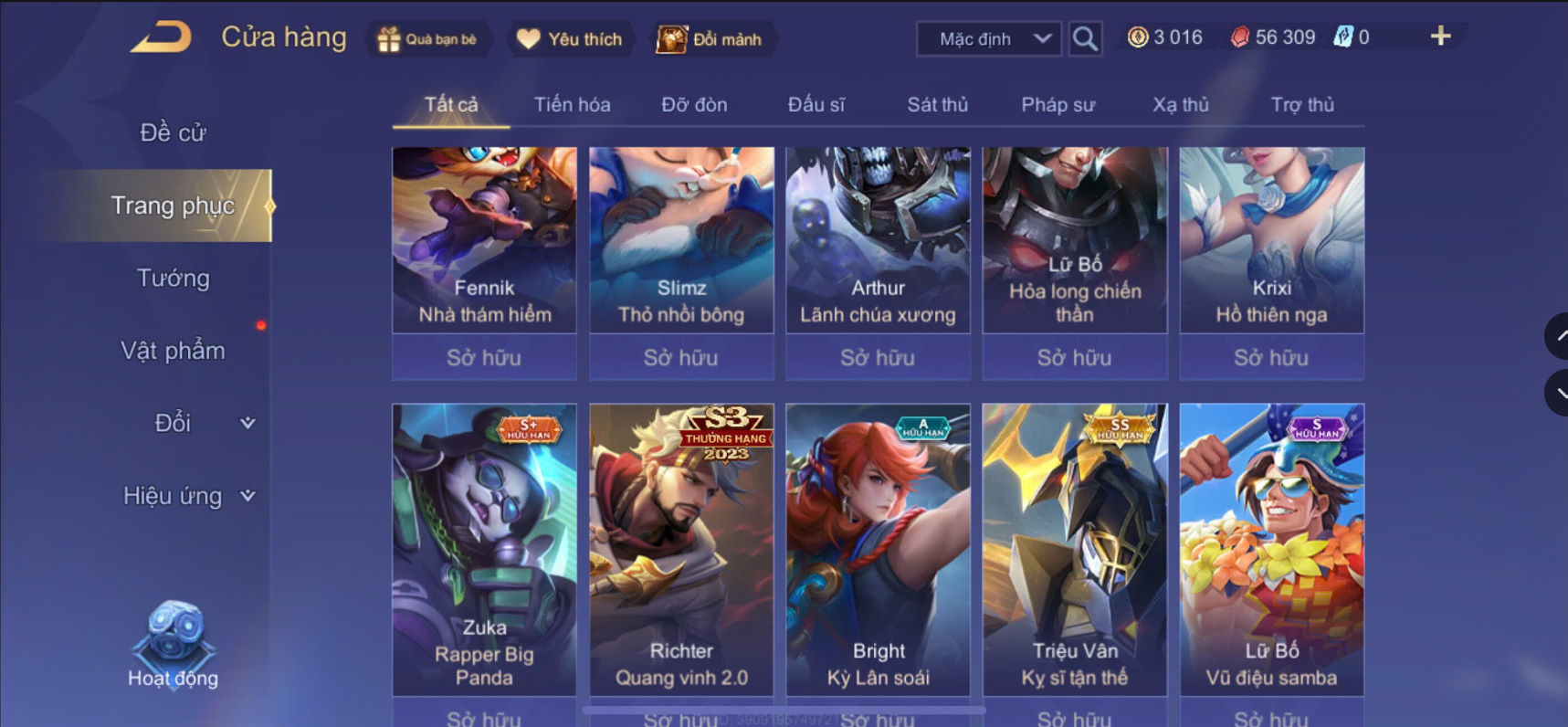
Task: Click Sở hữu under Krixi skin
Action: [x=1271, y=357]
